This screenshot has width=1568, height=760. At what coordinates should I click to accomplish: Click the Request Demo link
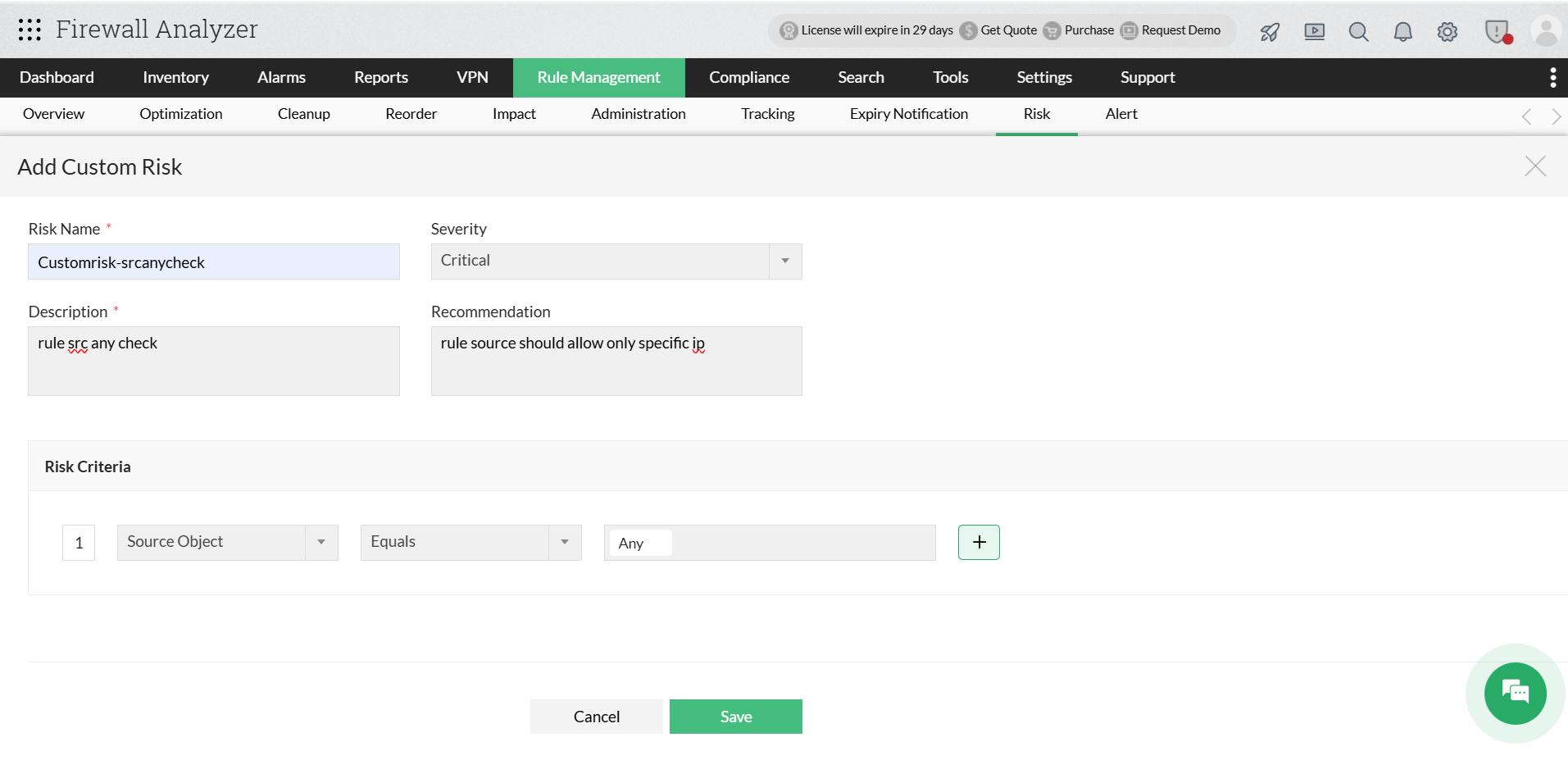click(x=1181, y=30)
